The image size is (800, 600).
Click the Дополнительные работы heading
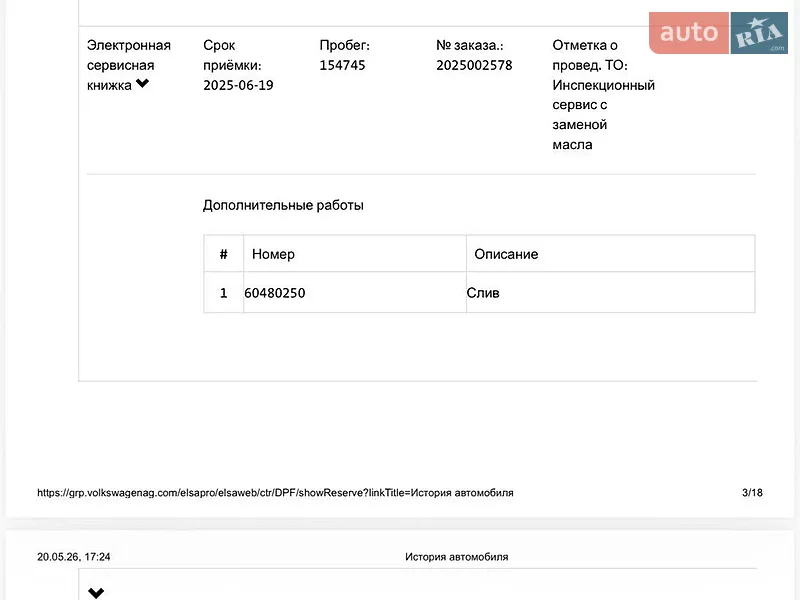[283, 205]
